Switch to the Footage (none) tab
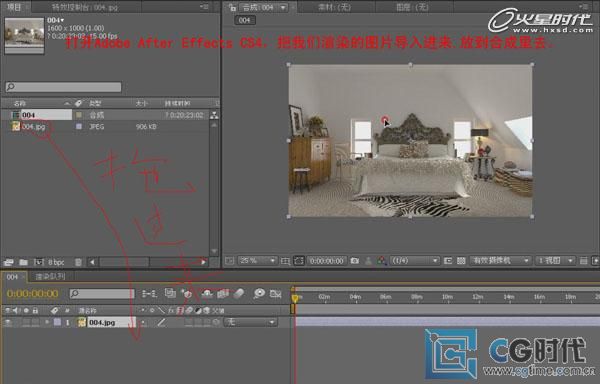The width and height of the screenshot is (600, 384). coord(334,7)
